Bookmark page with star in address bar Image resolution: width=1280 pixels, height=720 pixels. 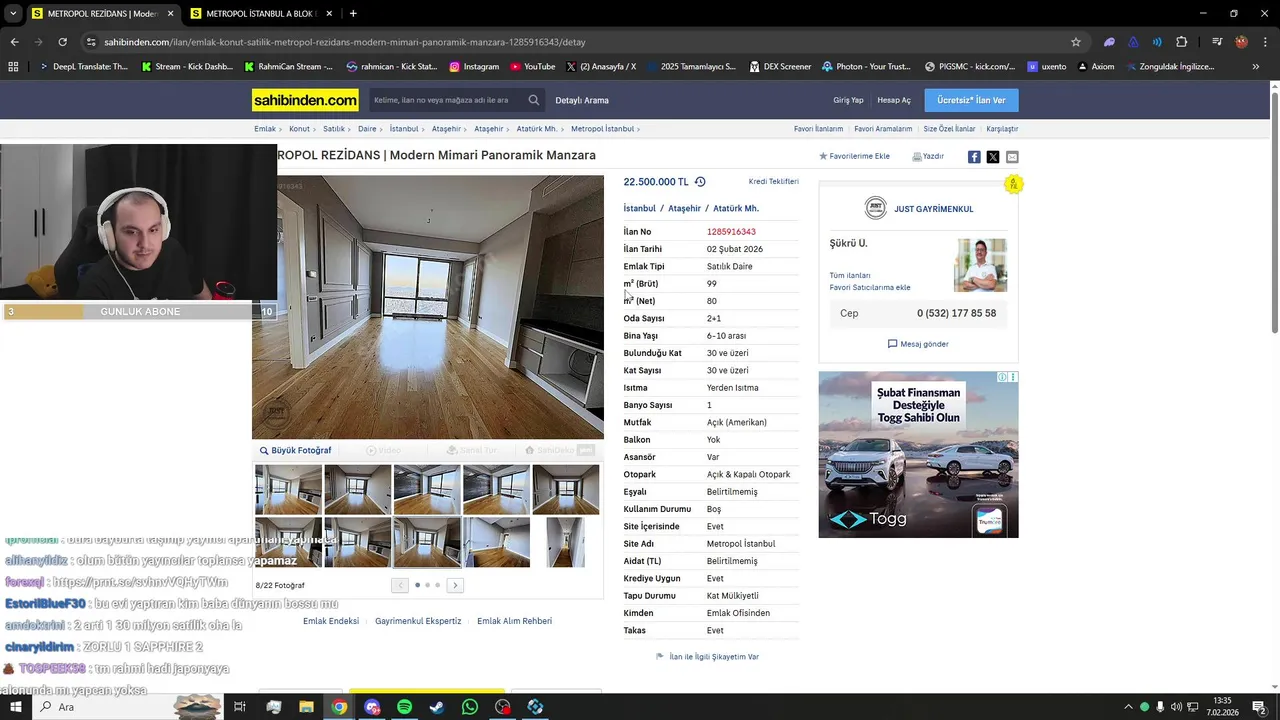(1076, 42)
